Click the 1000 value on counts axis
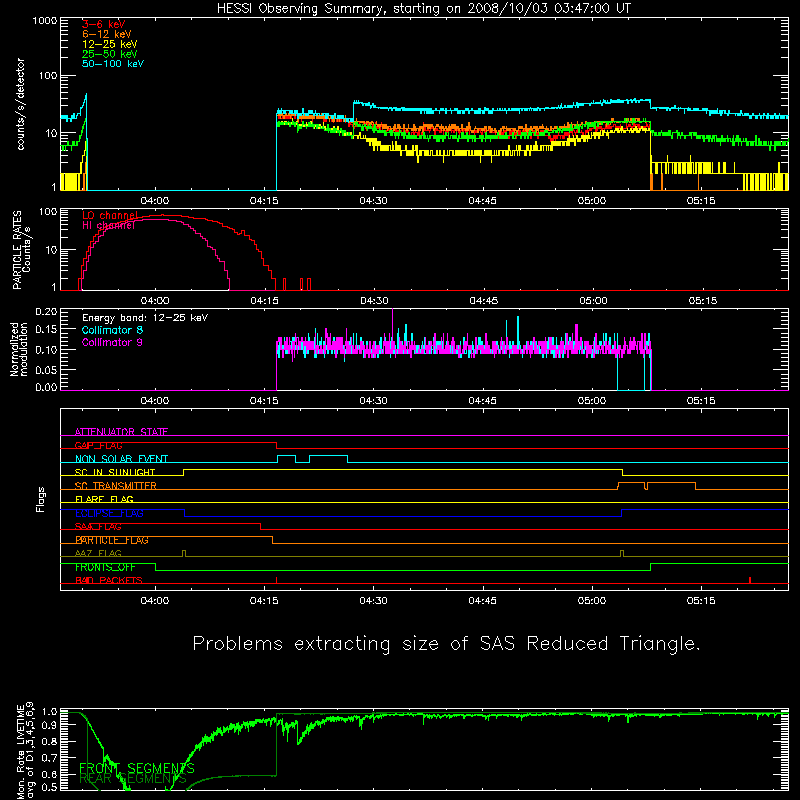This screenshot has height=800, width=800. [45, 21]
